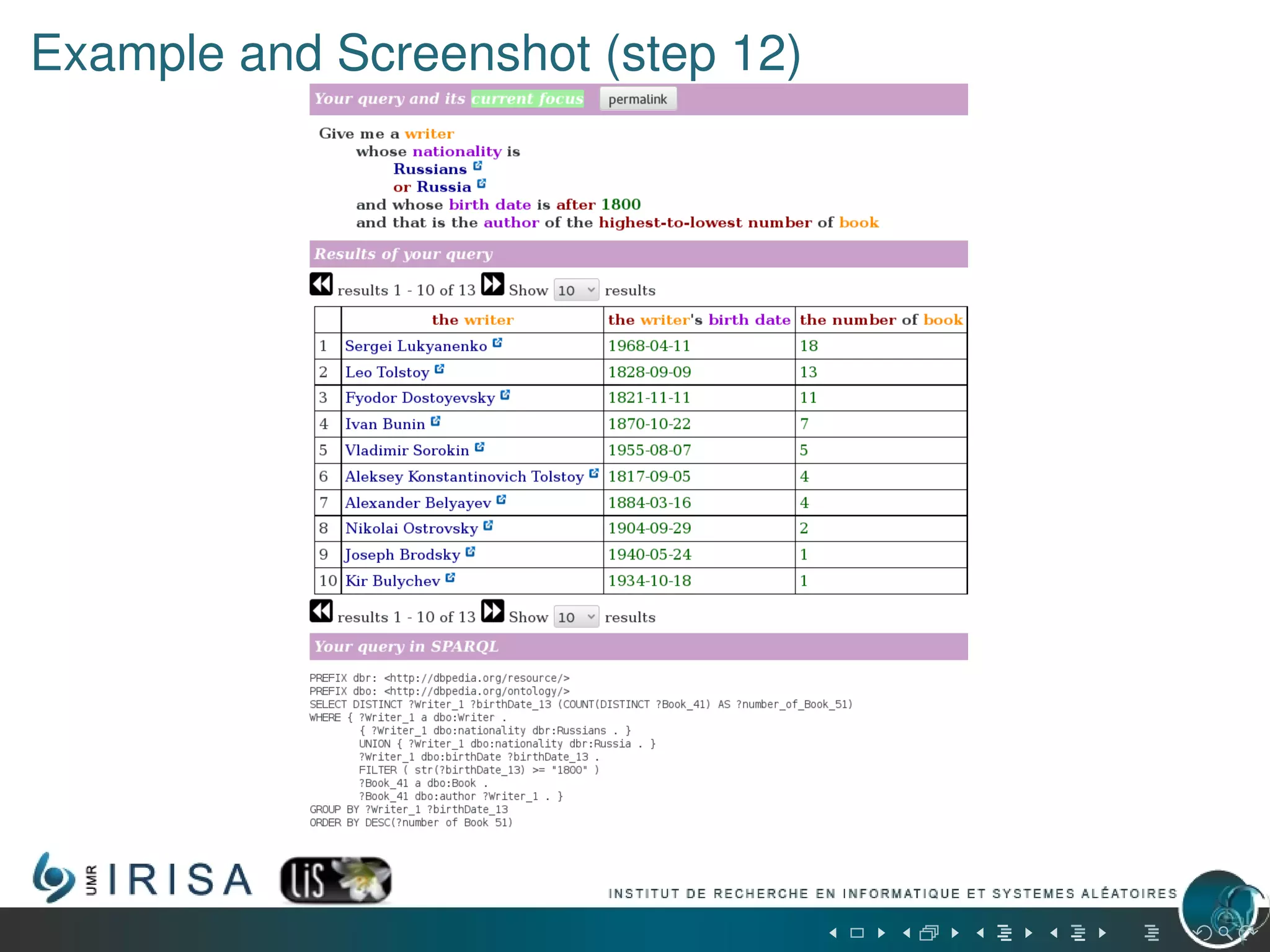Click 'the writer' column header
The width and height of the screenshot is (1270, 952).
click(473, 320)
